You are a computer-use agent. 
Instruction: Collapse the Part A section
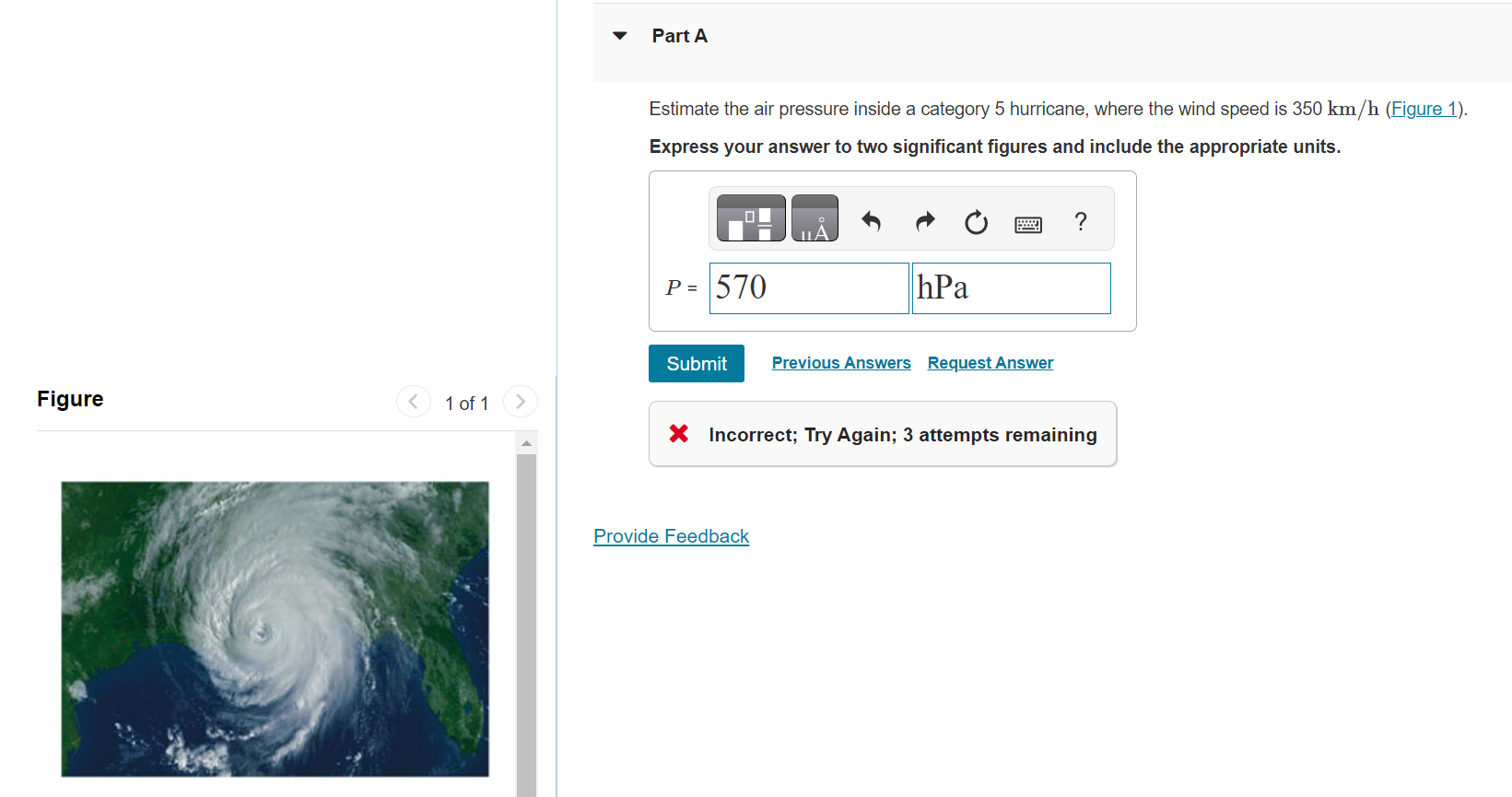(x=620, y=36)
